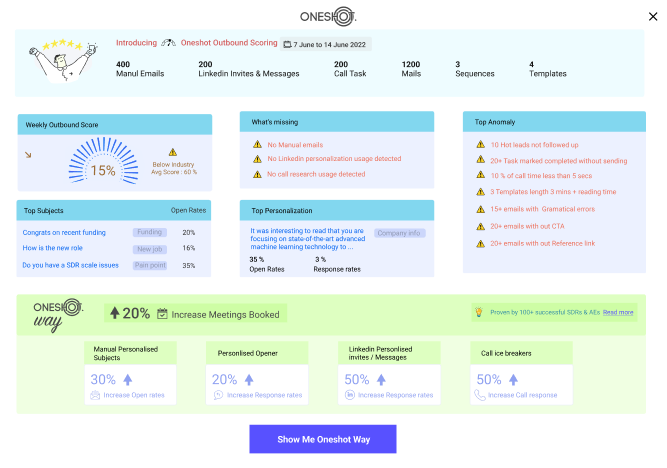Click up arrow next to 30% in Manual Personalised Subjects
The width and height of the screenshot is (667, 468).
pos(128,380)
